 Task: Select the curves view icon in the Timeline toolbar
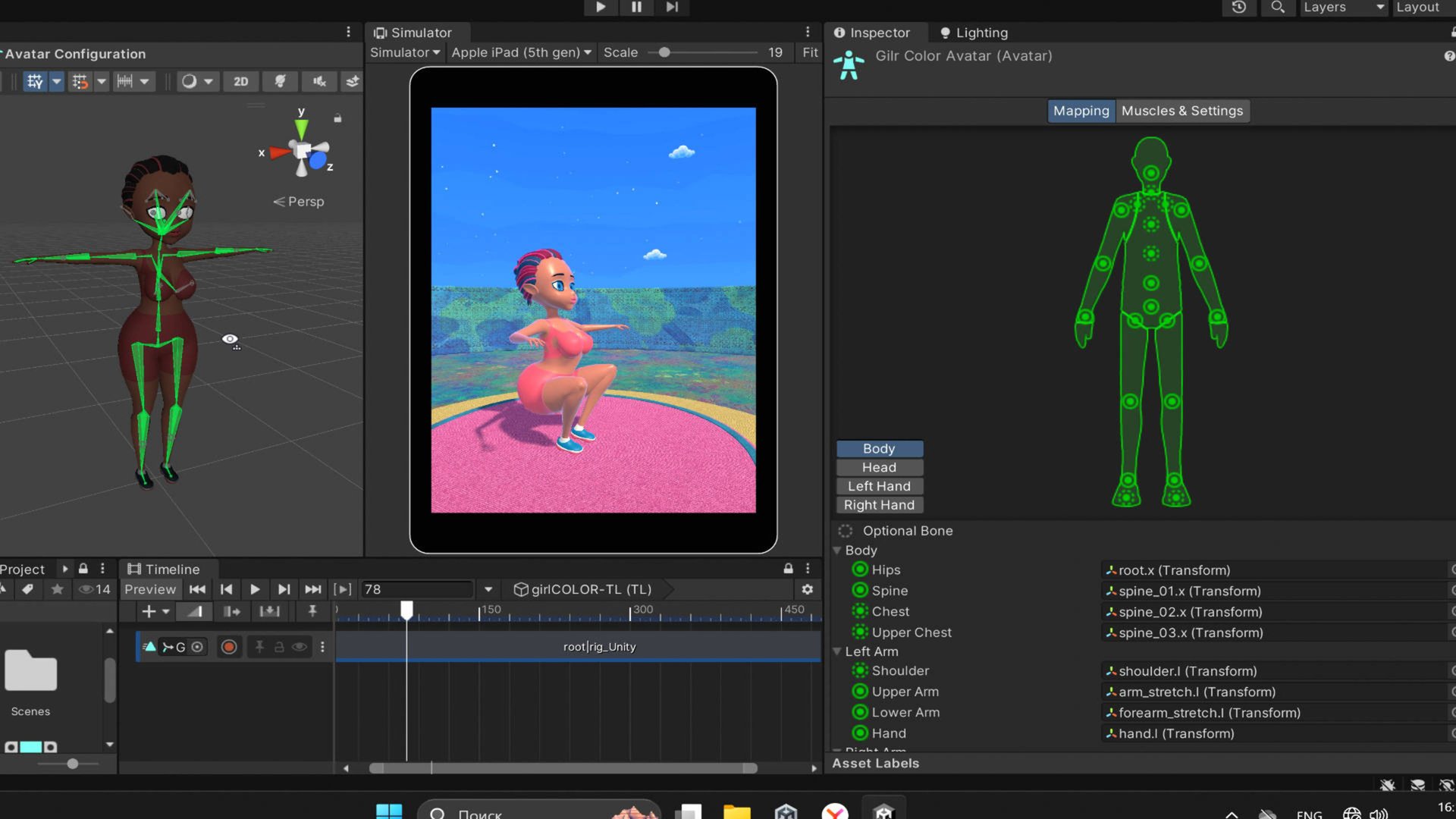point(193,611)
